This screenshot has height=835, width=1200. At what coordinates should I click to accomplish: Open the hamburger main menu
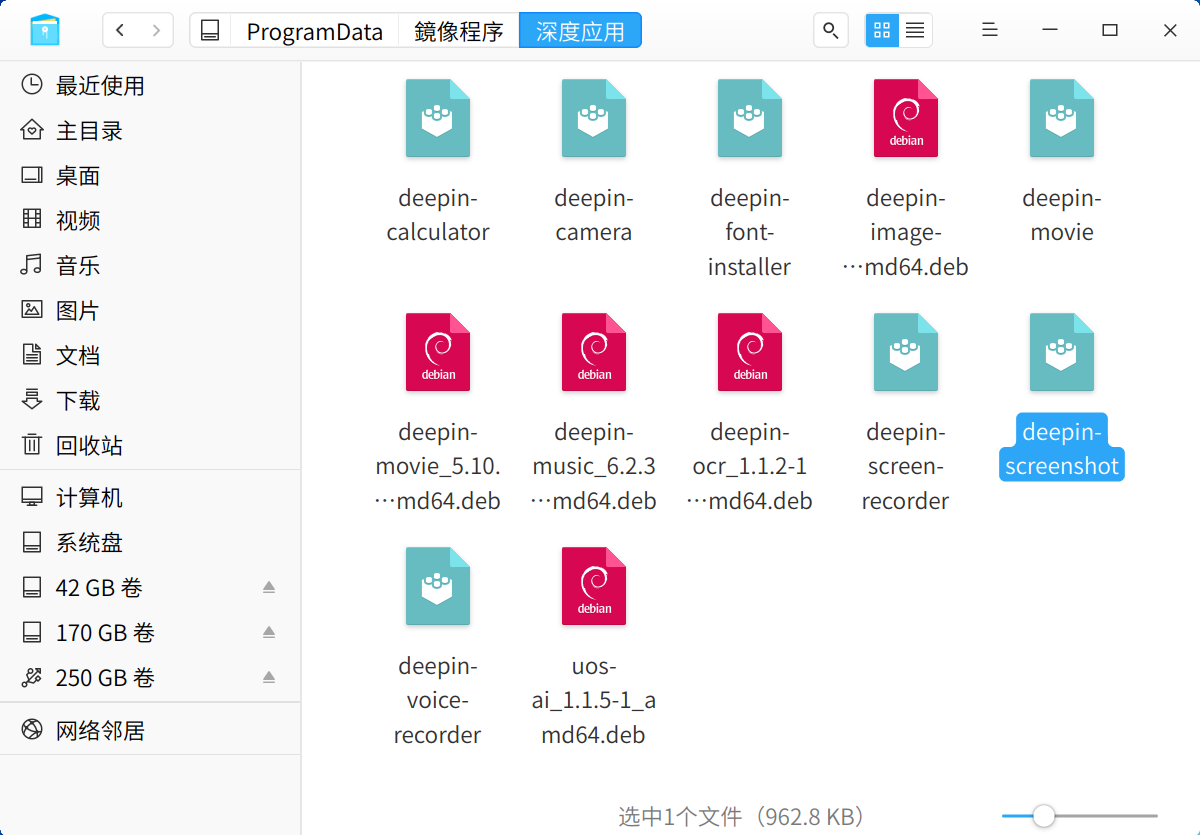tap(990, 30)
